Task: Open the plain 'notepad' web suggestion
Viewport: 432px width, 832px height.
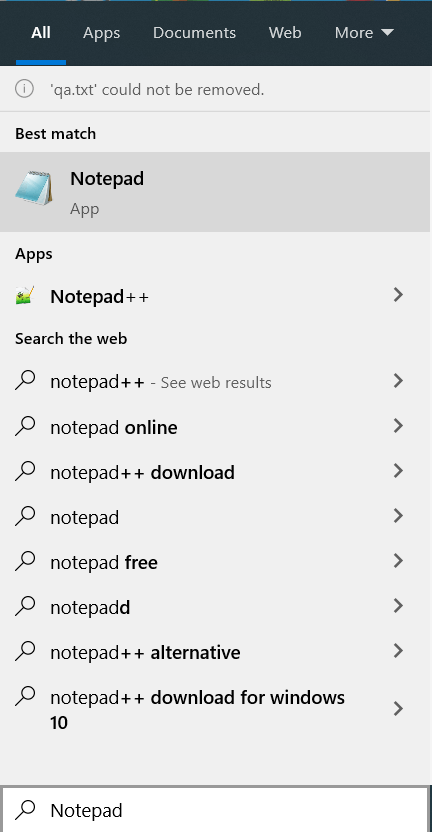Action: (215, 517)
